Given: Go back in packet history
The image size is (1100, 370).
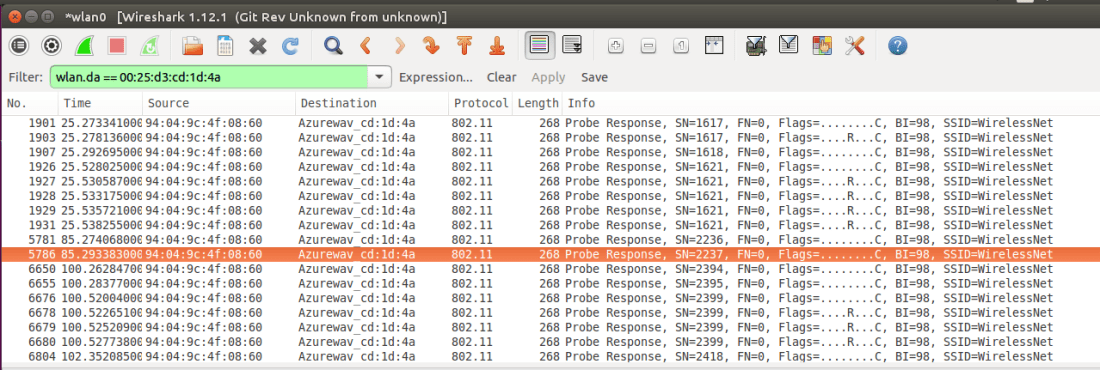Looking at the screenshot, I should (x=365, y=46).
